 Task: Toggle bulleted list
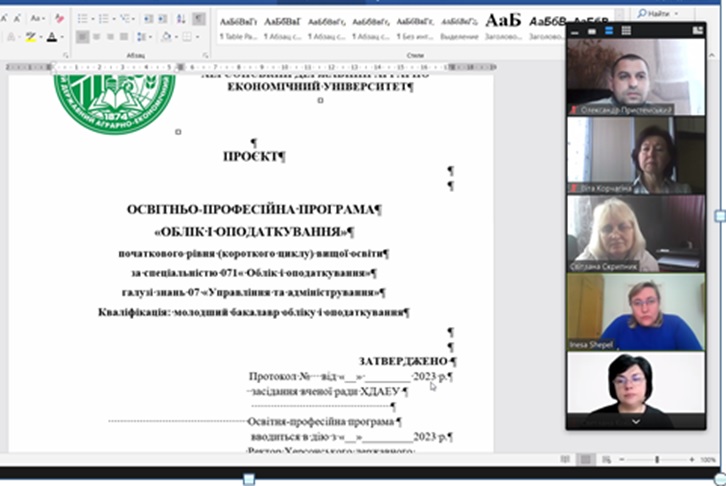point(82,19)
